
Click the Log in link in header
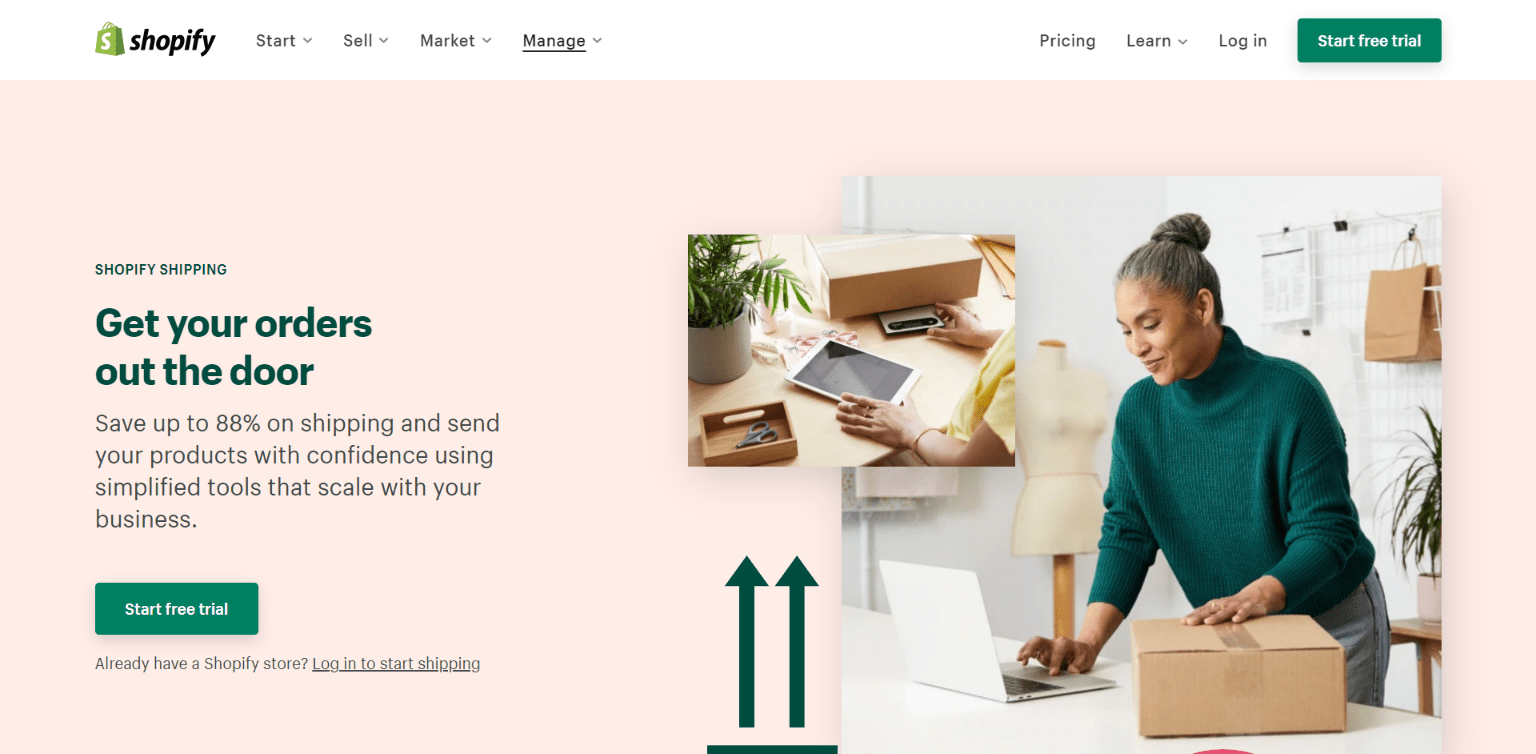(1242, 41)
